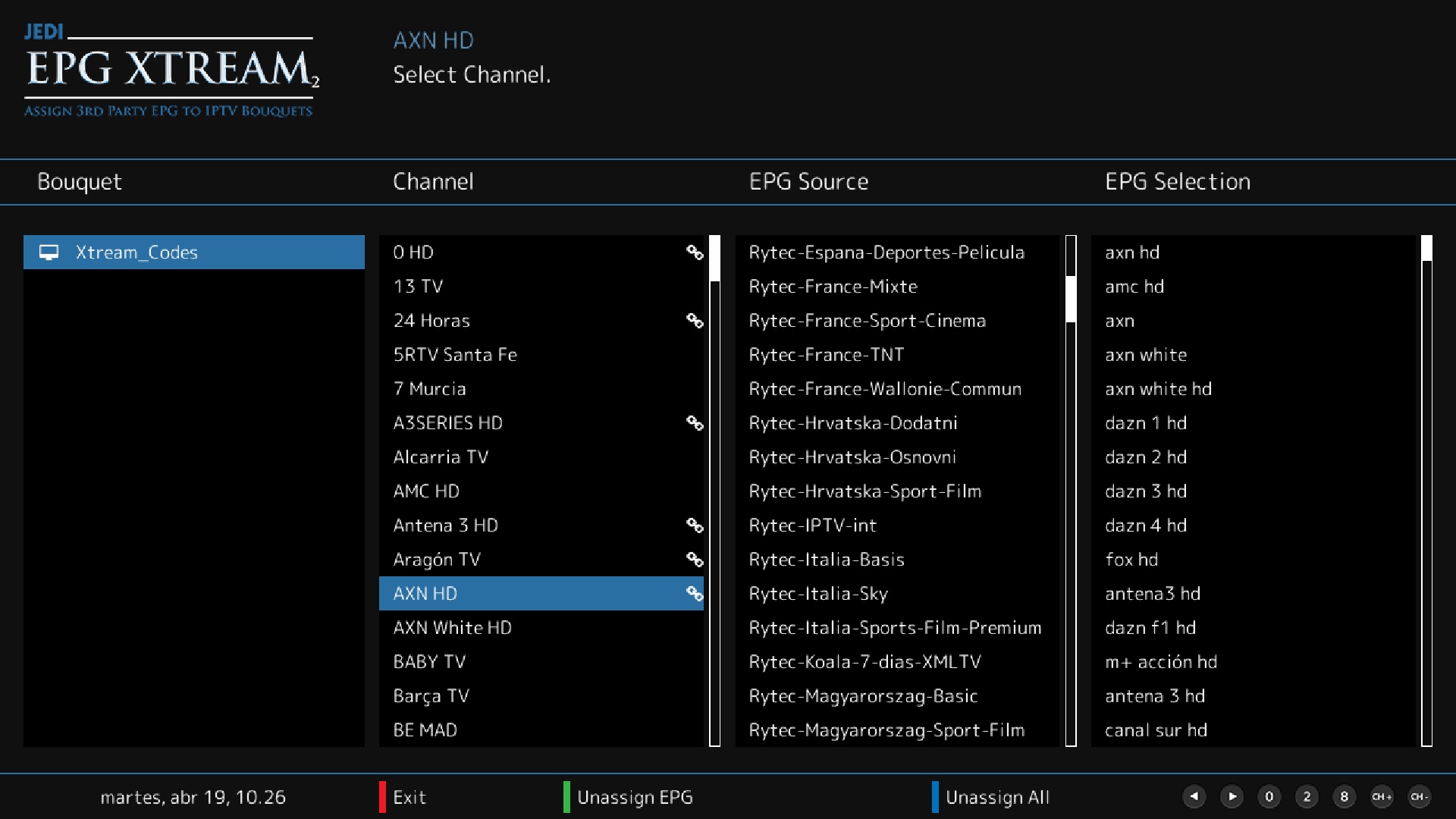
Task: Choose Rytec-Koala-7-dias-XMLTV EPG source
Action: [x=864, y=662]
